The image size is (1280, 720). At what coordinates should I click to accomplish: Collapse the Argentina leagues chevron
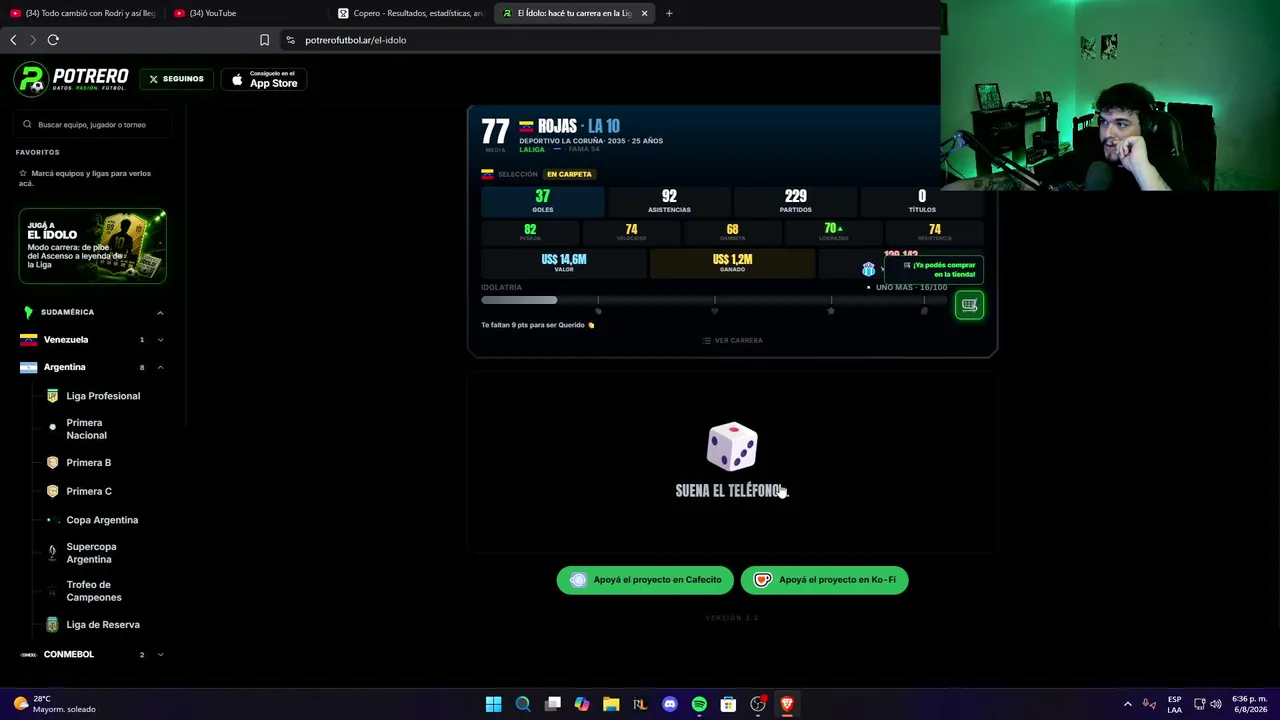[160, 367]
